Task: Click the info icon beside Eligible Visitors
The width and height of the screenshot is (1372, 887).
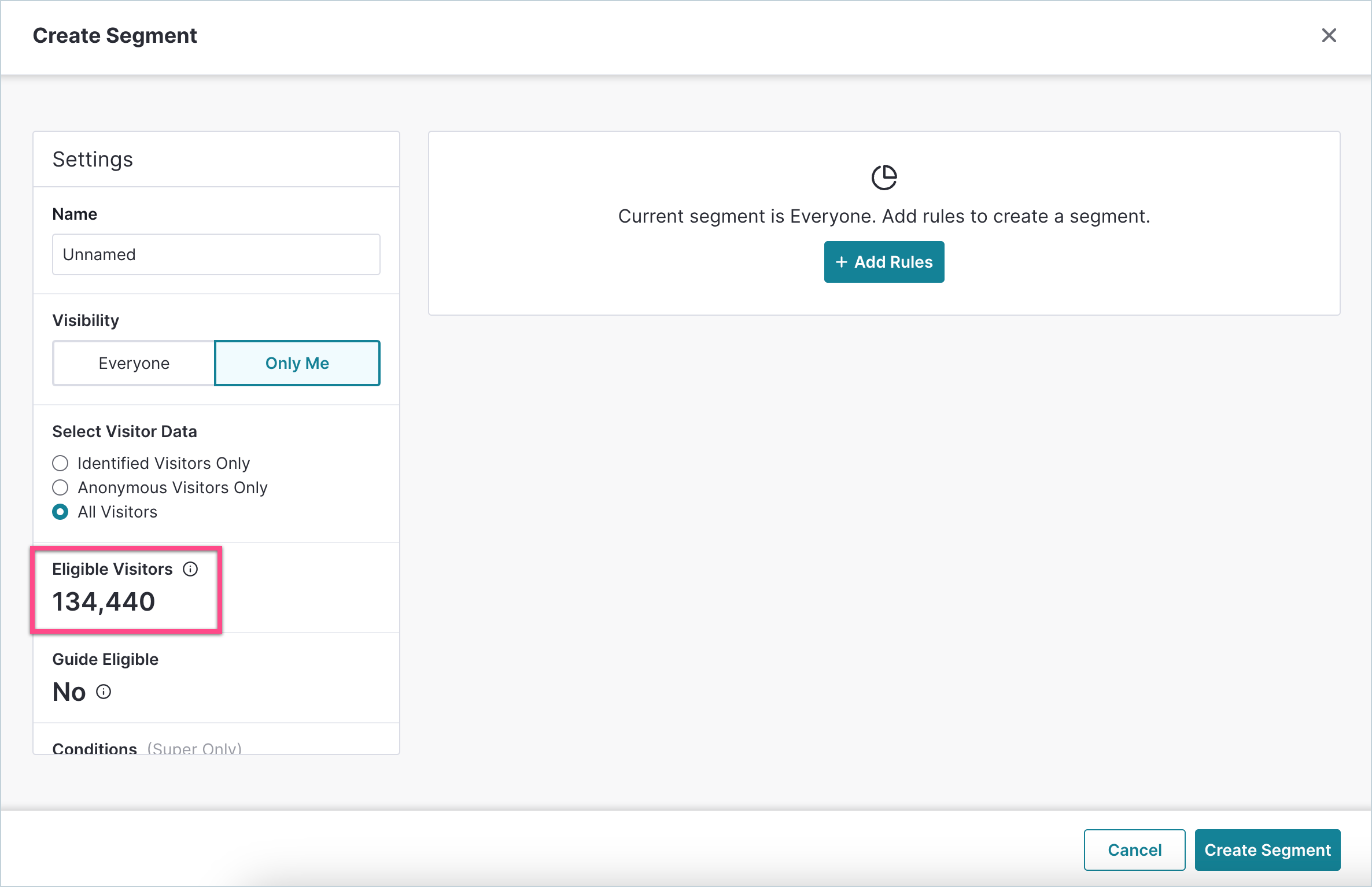Action: 190,569
